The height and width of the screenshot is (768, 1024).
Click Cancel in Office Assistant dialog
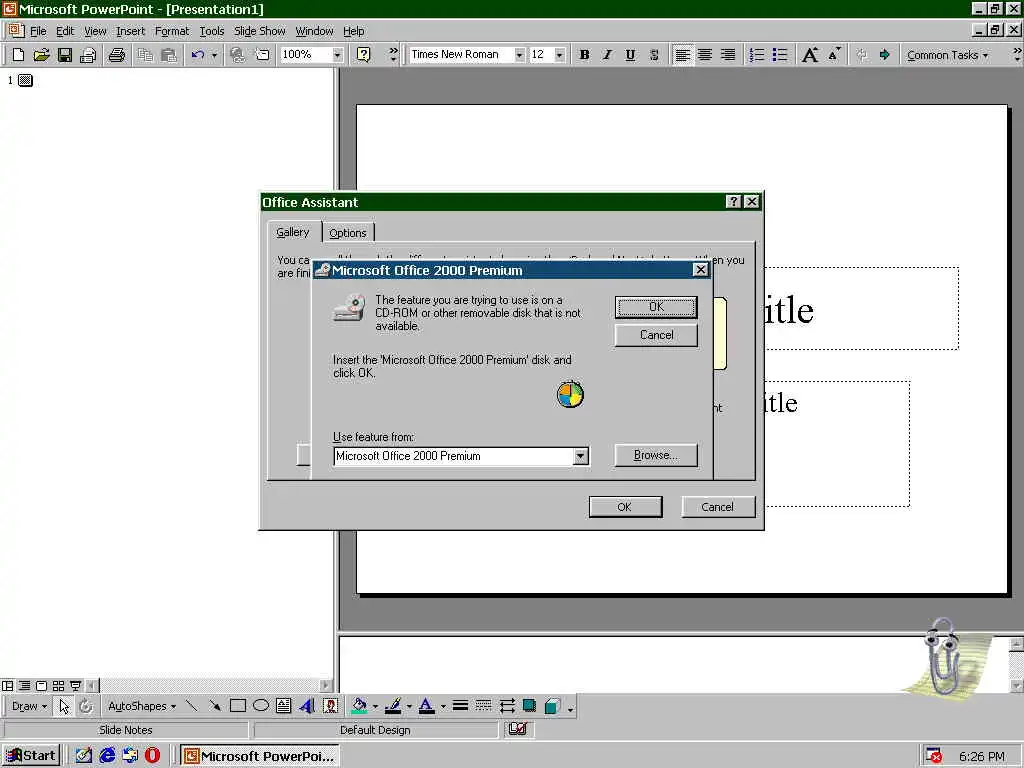point(718,507)
